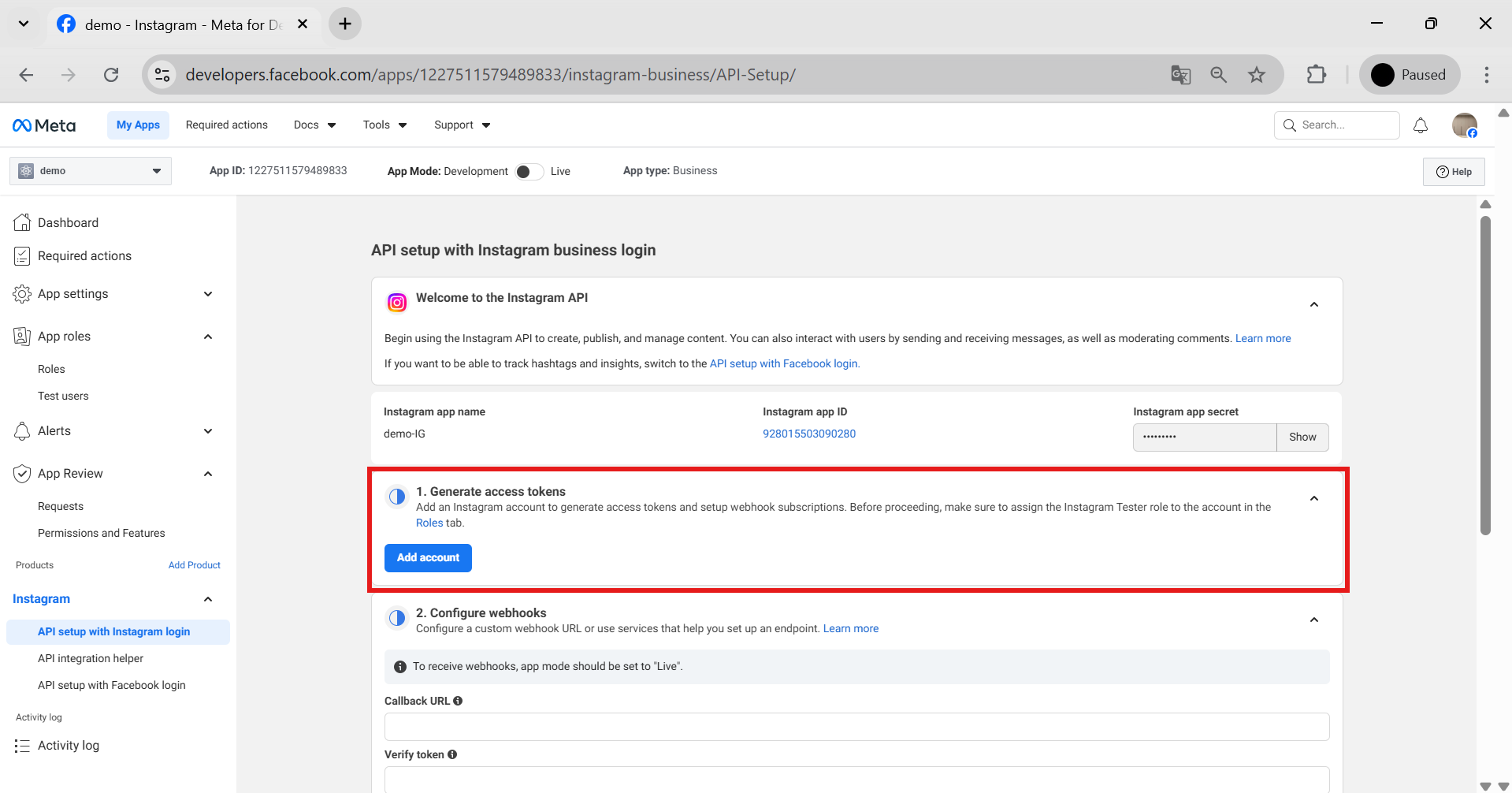Open API integration helper

pyautogui.click(x=91, y=658)
